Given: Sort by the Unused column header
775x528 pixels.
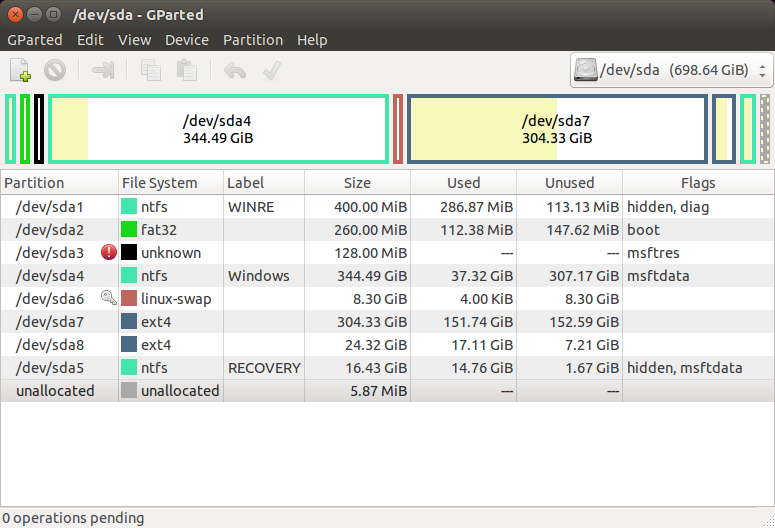Looking at the screenshot, I should pyautogui.click(x=569, y=183).
